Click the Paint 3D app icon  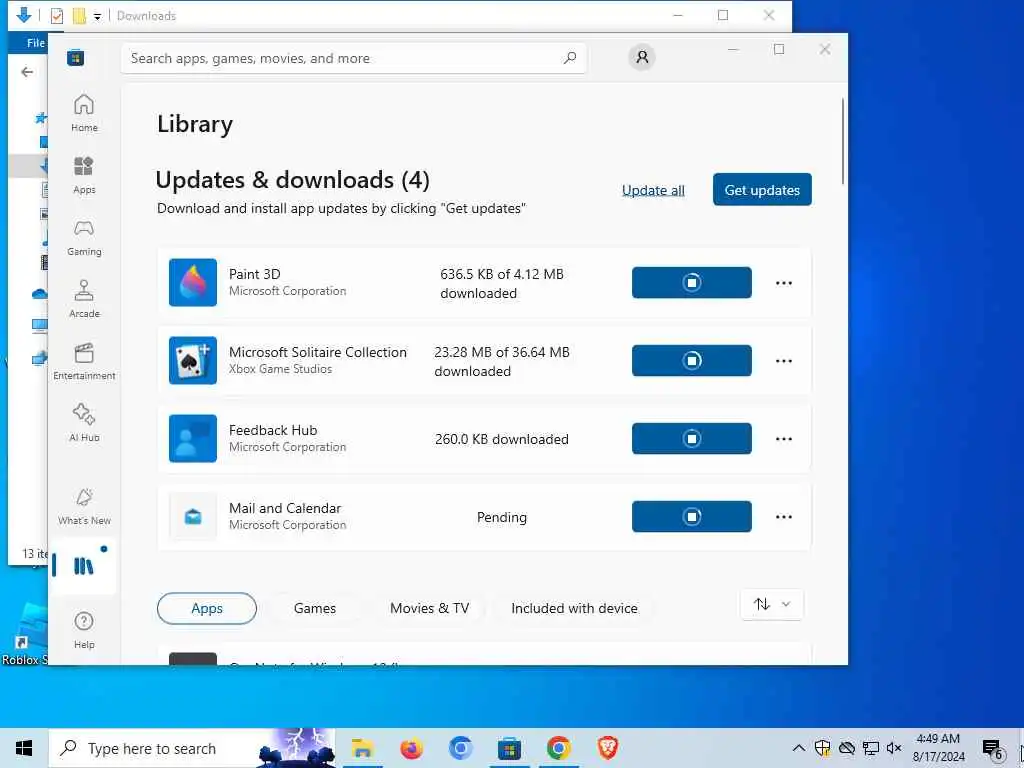tap(193, 283)
